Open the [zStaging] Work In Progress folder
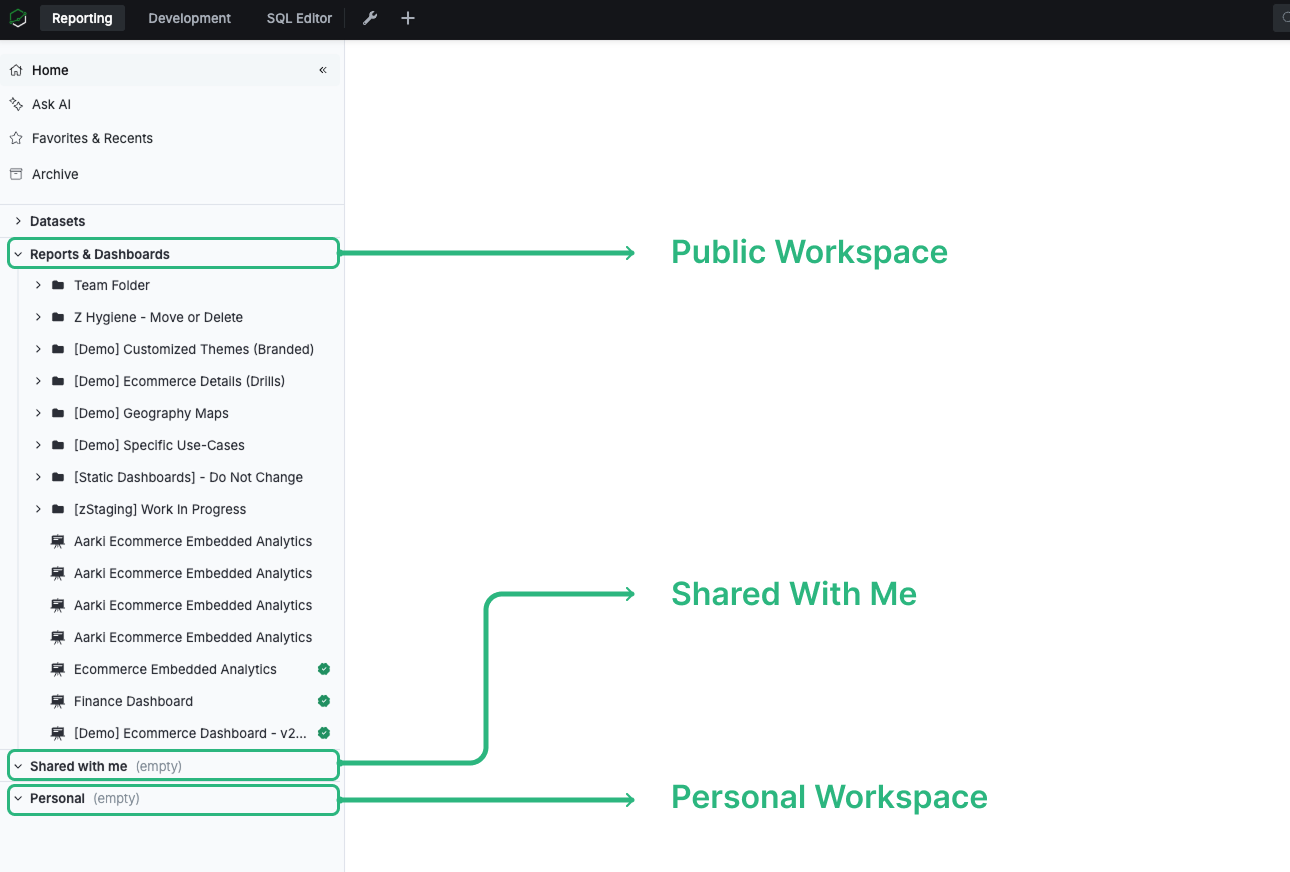Screen dimensions: 1290x872 pos(38,509)
